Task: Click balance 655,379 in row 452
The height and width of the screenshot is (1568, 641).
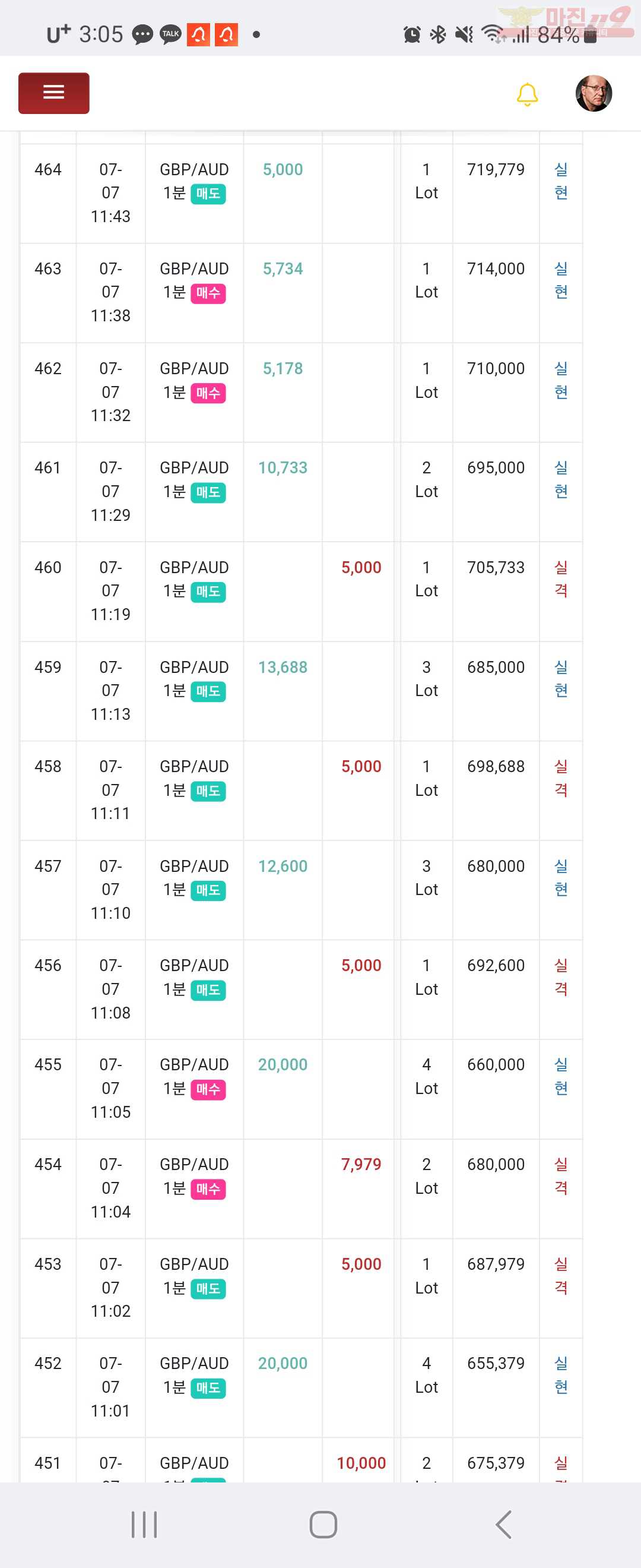Action: click(496, 1363)
